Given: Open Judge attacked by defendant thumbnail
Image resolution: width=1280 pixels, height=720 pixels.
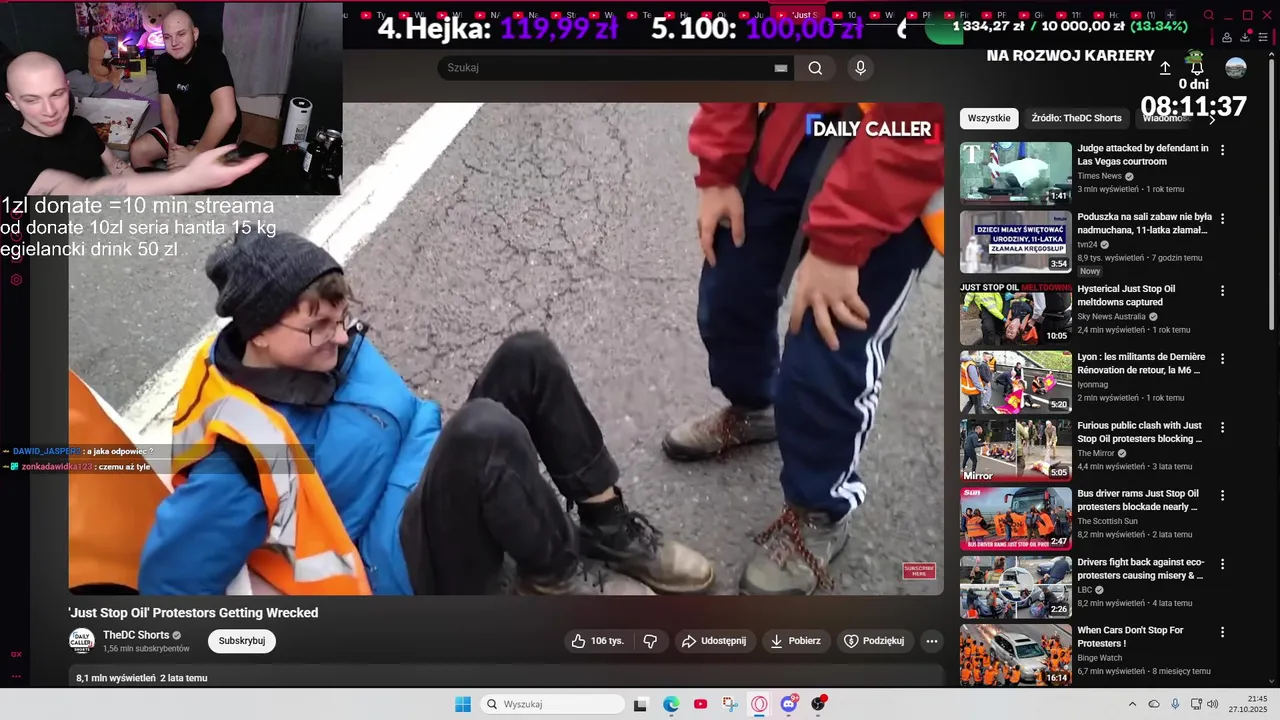Looking at the screenshot, I should (x=1016, y=173).
